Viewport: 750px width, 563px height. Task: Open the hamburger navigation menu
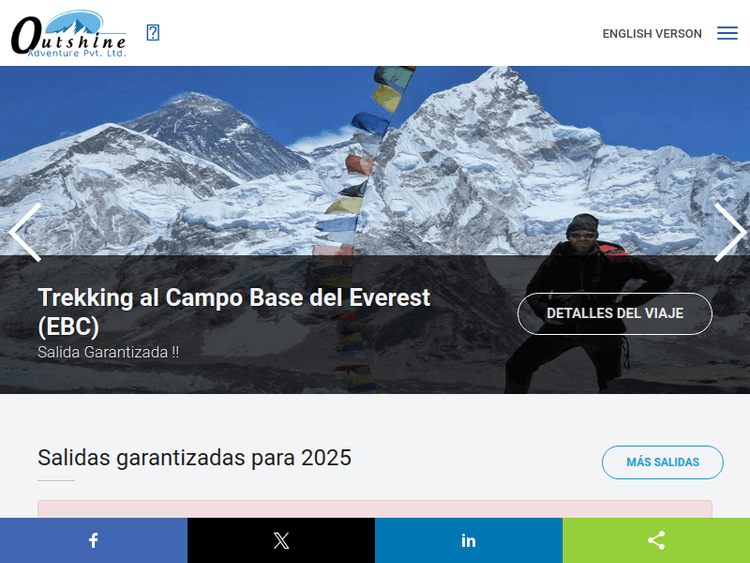point(727,33)
